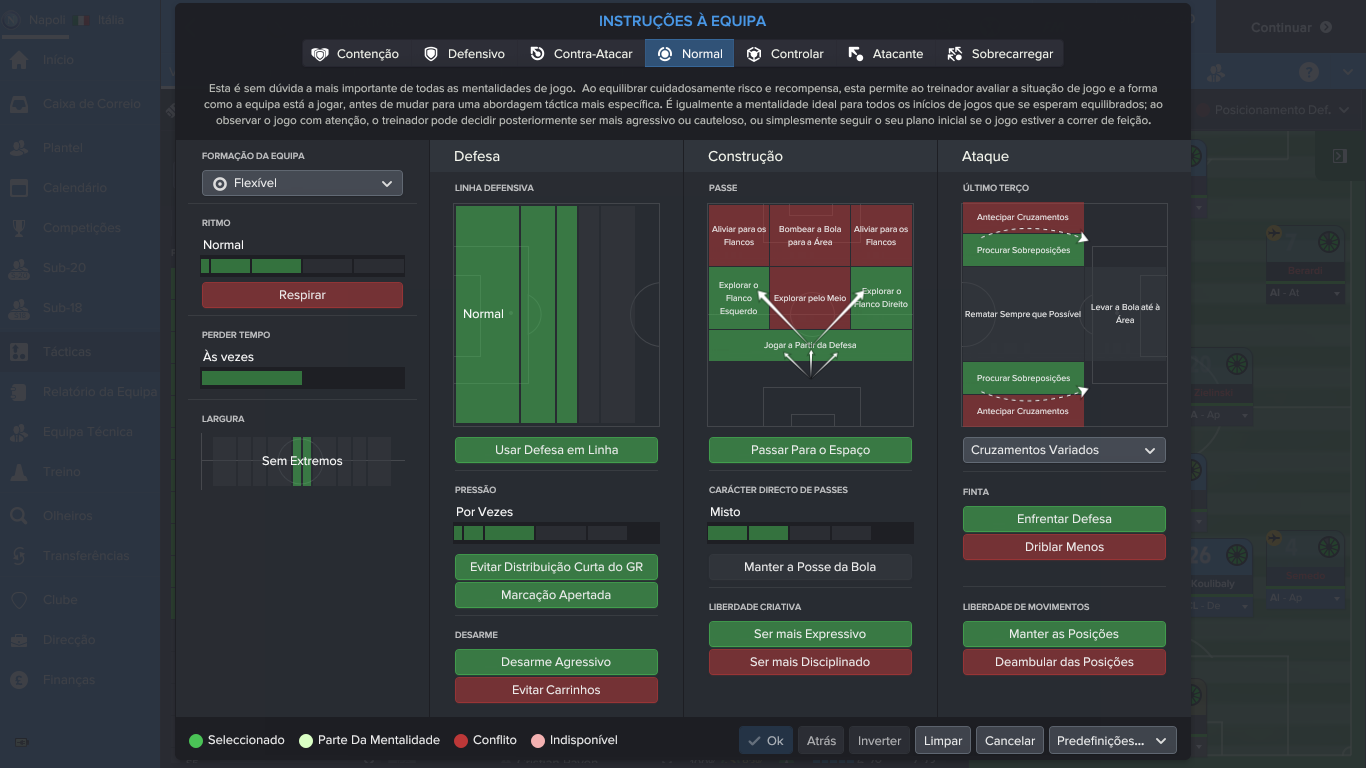Enable Manter a Posse da Bola
1366x768 pixels.
810,567
